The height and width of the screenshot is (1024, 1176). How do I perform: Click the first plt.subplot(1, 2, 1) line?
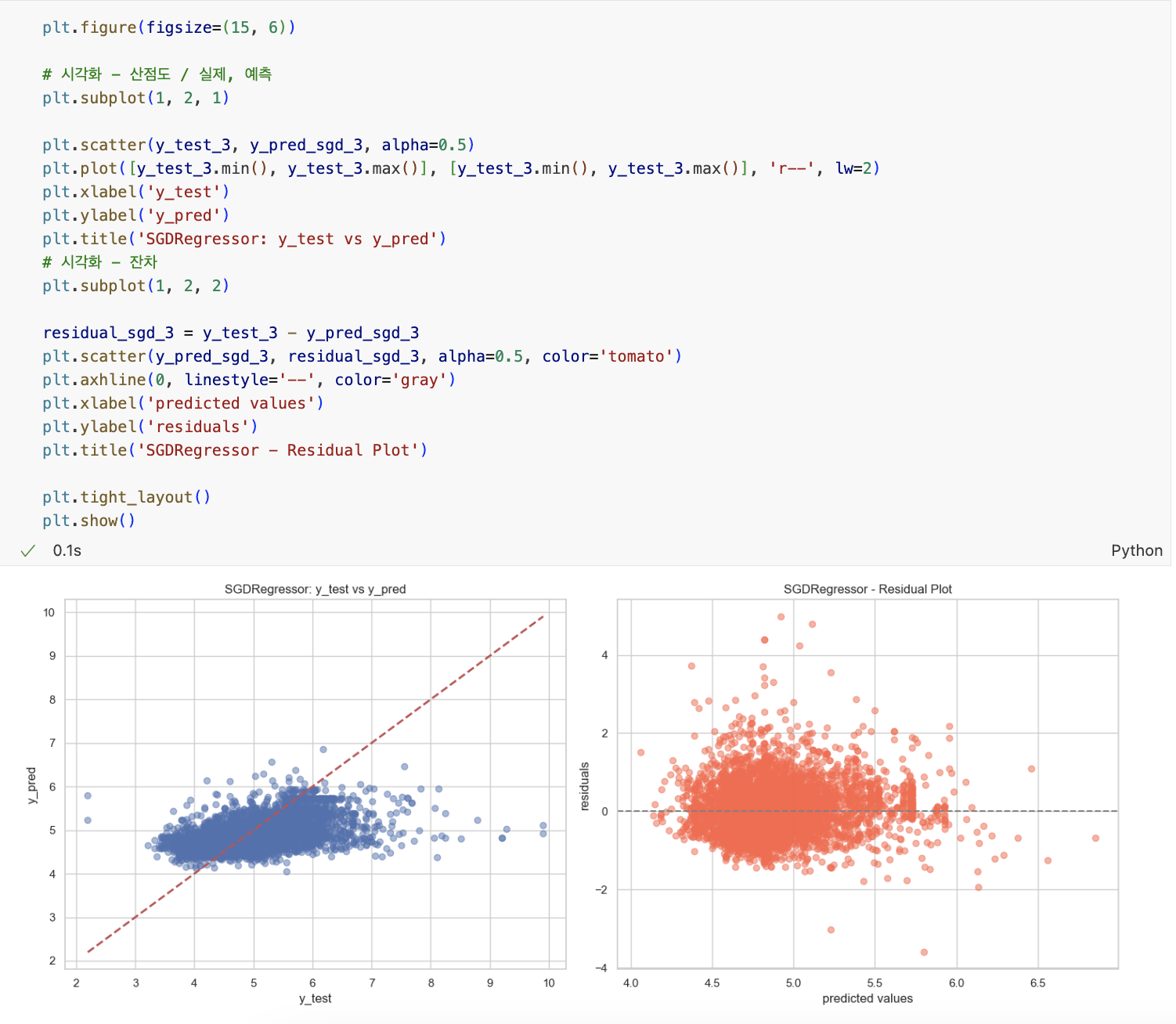(x=136, y=98)
